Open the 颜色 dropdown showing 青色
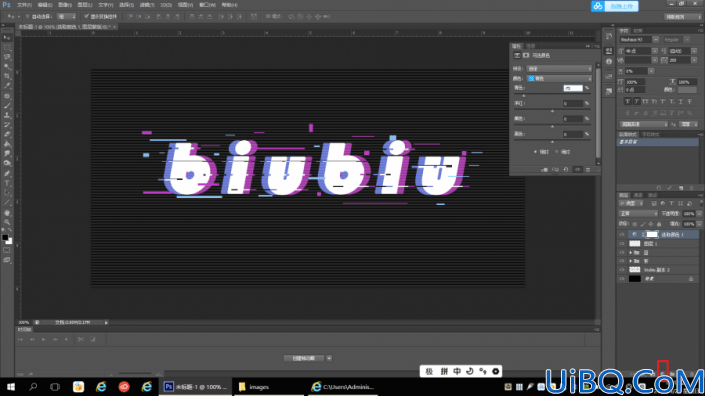The width and height of the screenshot is (705, 396). pos(559,79)
